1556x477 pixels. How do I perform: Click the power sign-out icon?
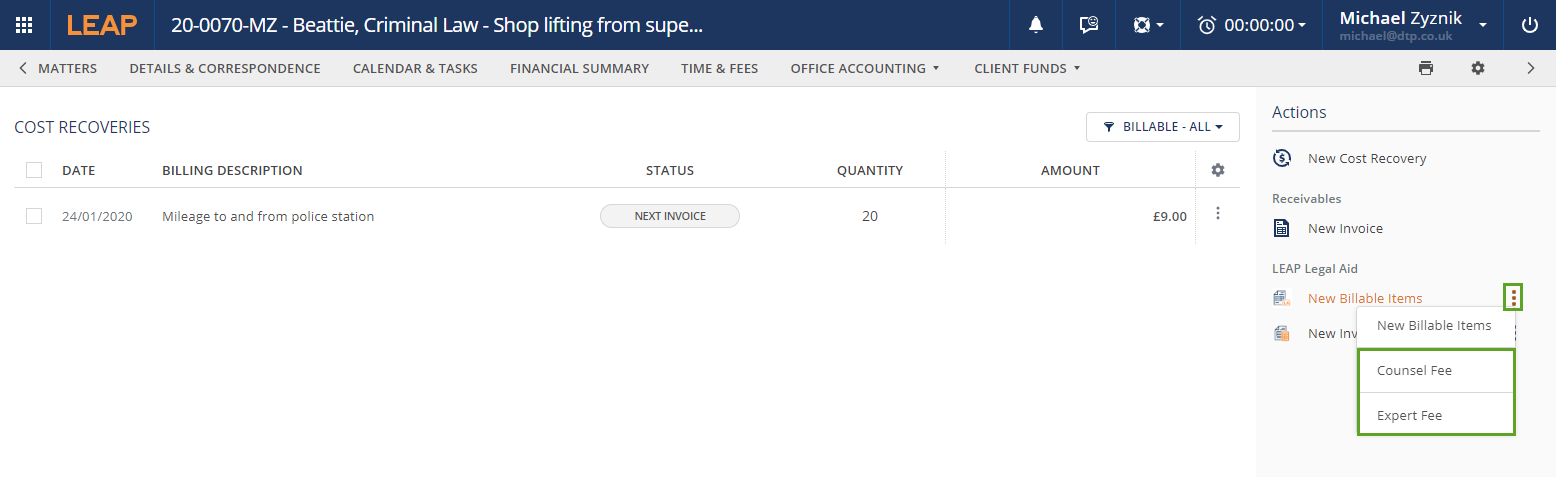(x=1529, y=25)
